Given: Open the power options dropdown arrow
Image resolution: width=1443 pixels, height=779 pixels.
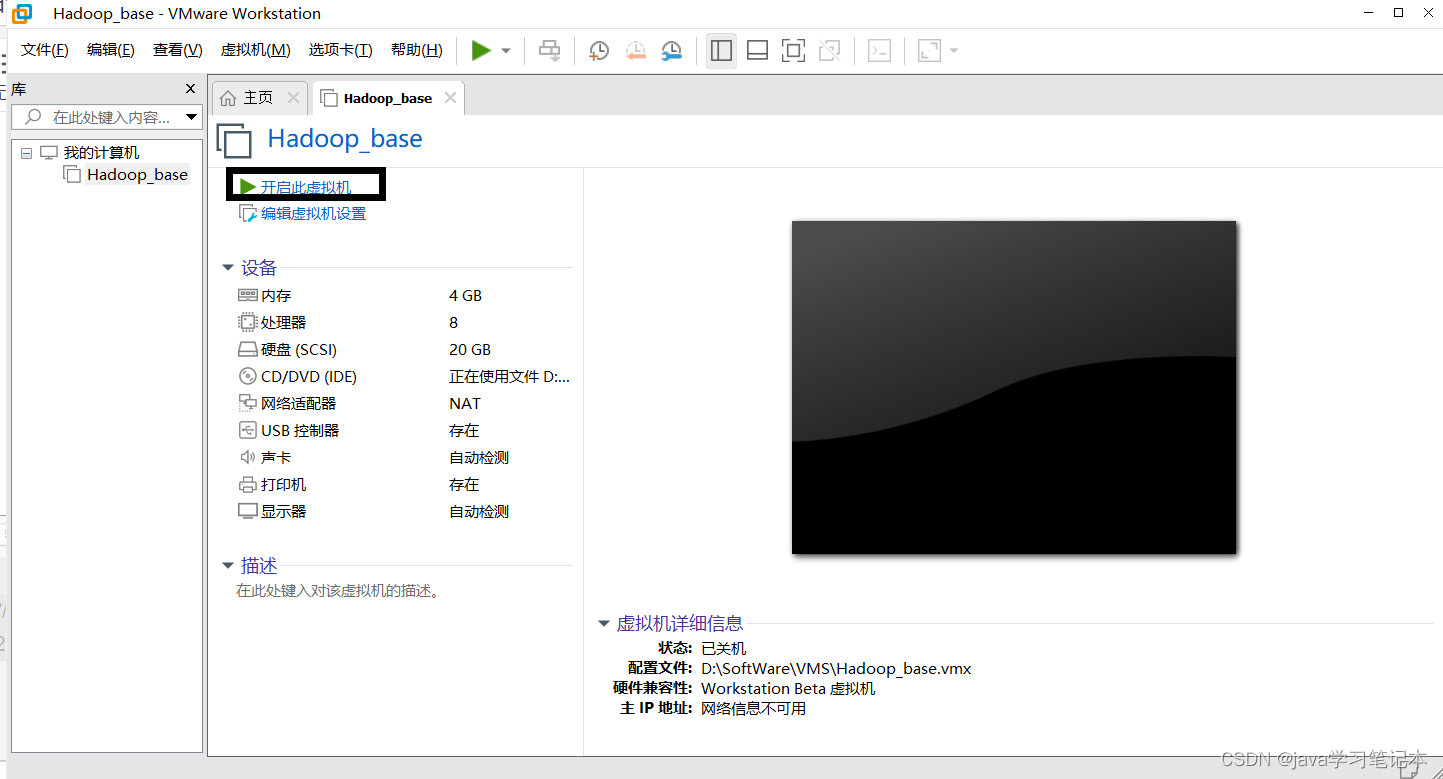Looking at the screenshot, I should pyautogui.click(x=506, y=51).
